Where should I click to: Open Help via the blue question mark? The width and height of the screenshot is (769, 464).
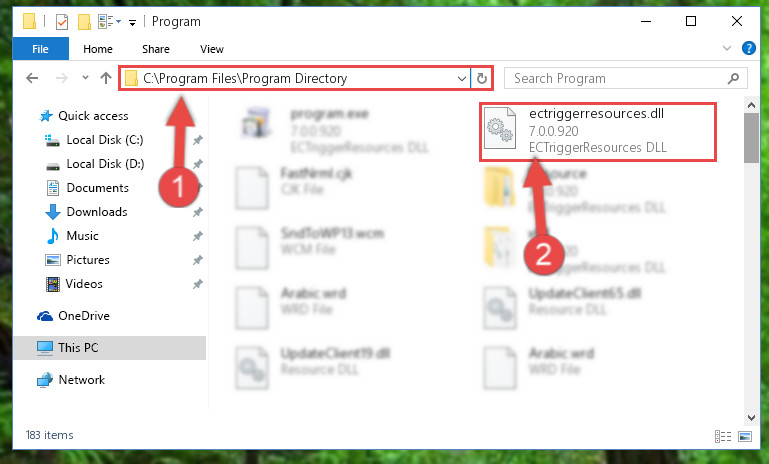click(748, 48)
